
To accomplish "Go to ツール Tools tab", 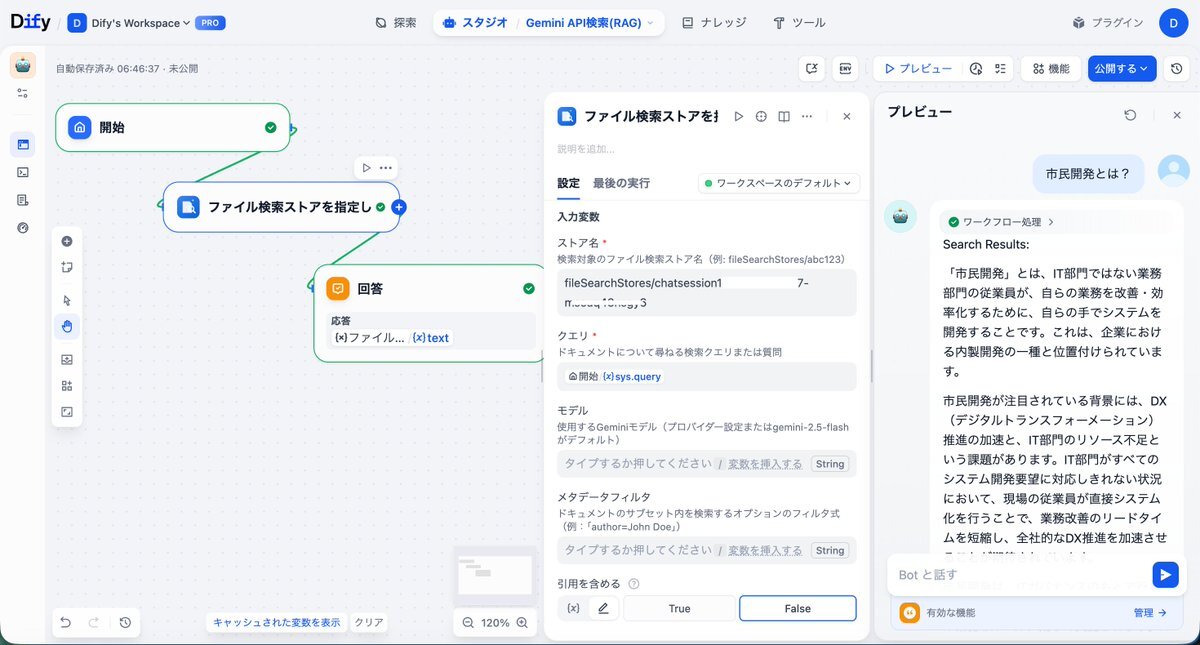I will [x=800, y=22].
